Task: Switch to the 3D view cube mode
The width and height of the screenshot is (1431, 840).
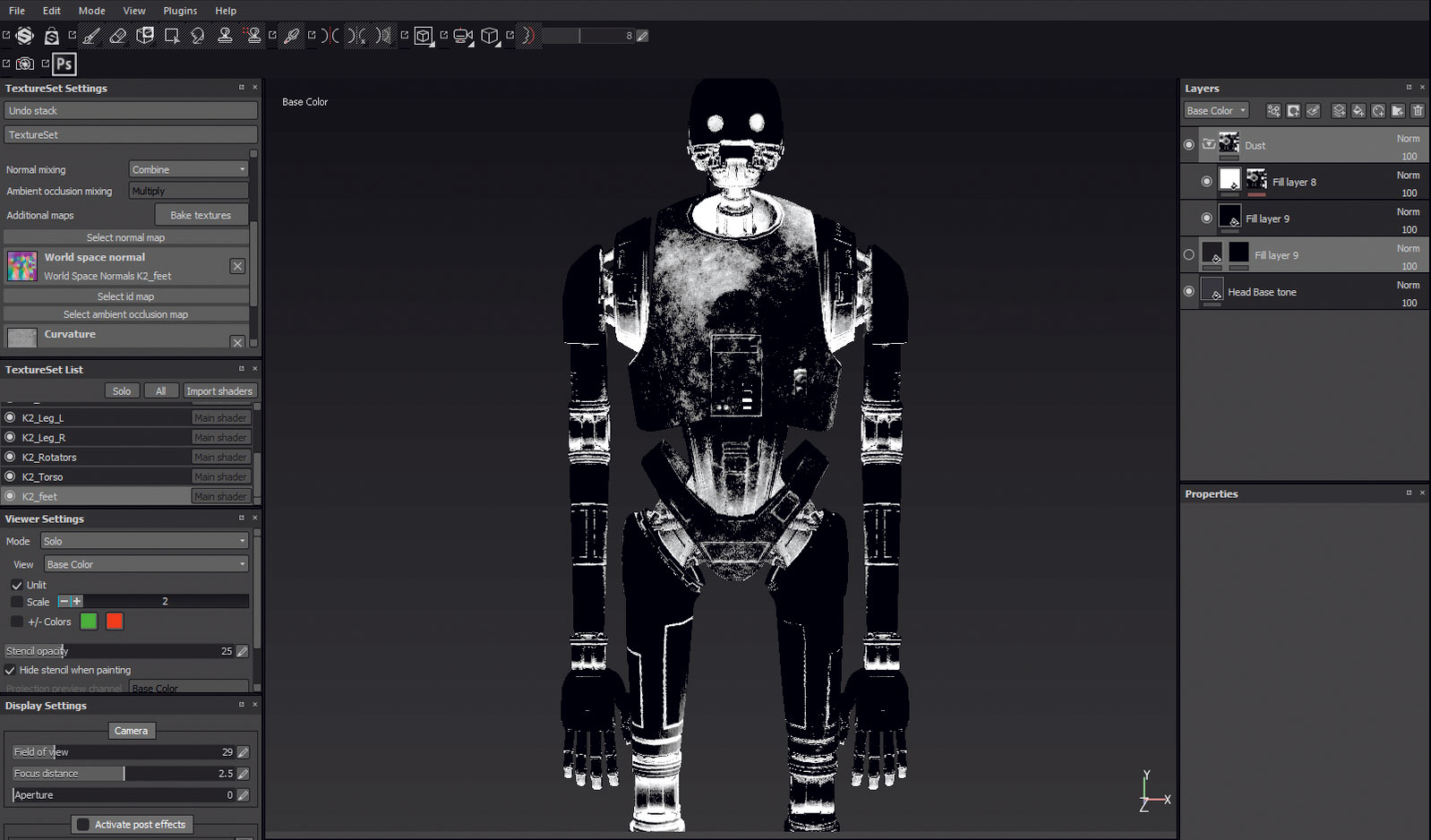Action: pyautogui.click(x=424, y=36)
